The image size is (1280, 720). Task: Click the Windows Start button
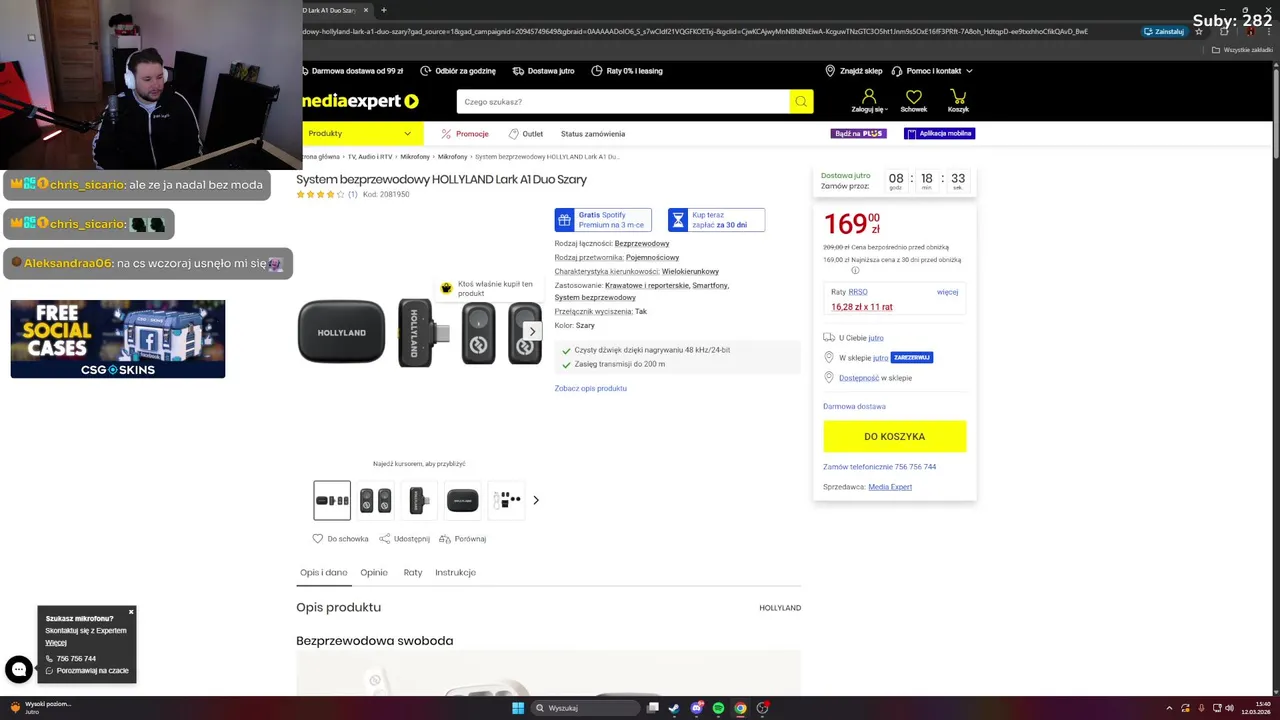[518, 708]
